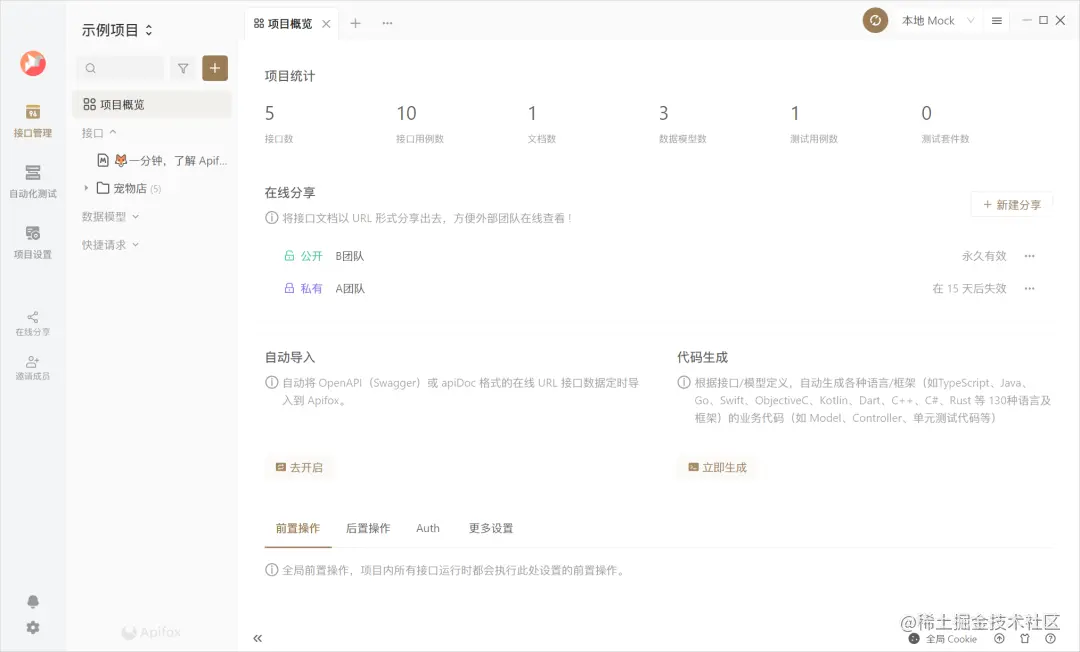Screen dimensions: 1080x652
Task: Close the 项目概览 tab
Action: coord(326,23)
